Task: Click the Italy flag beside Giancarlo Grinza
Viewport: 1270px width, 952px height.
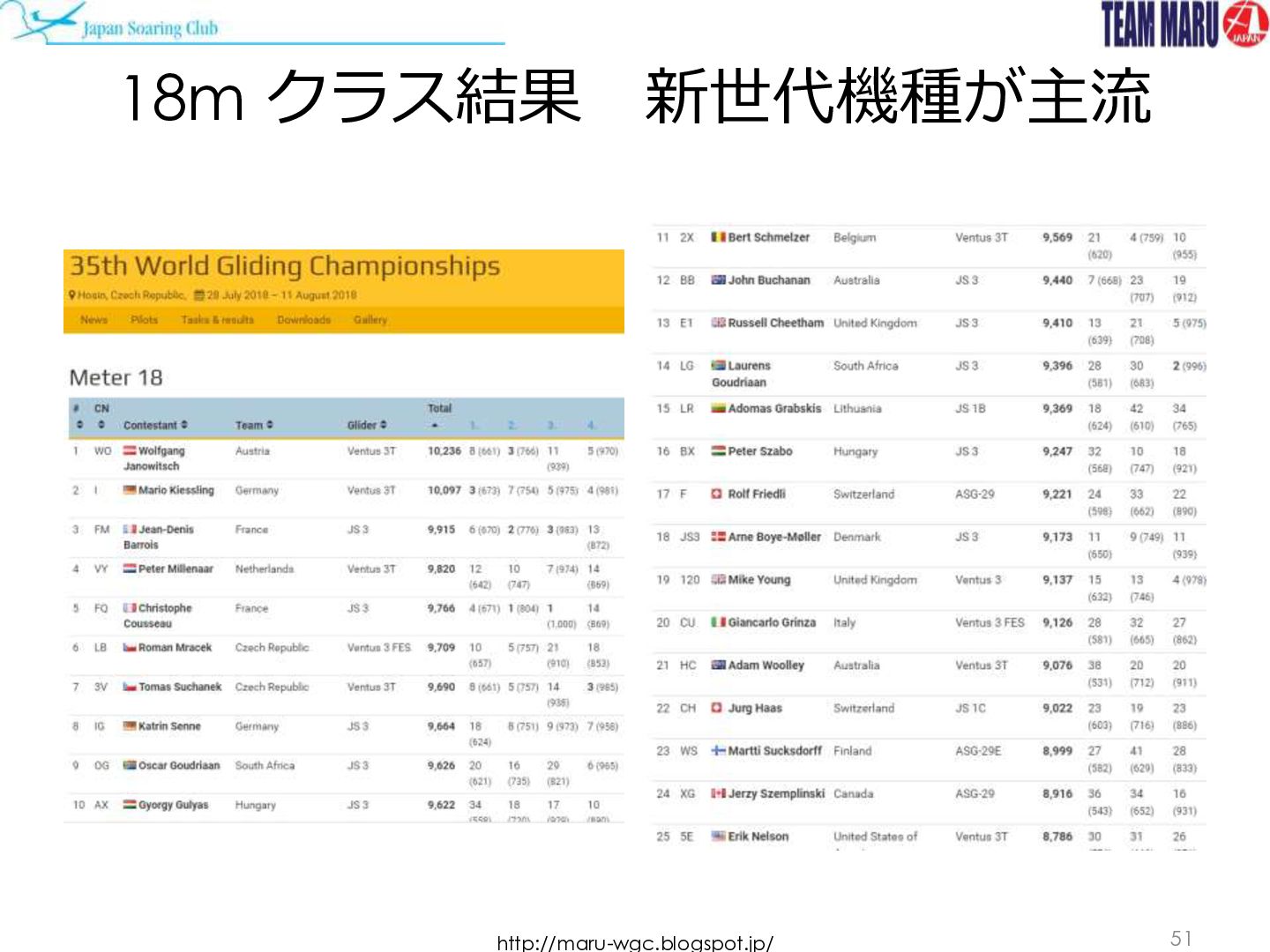Action: (718, 622)
